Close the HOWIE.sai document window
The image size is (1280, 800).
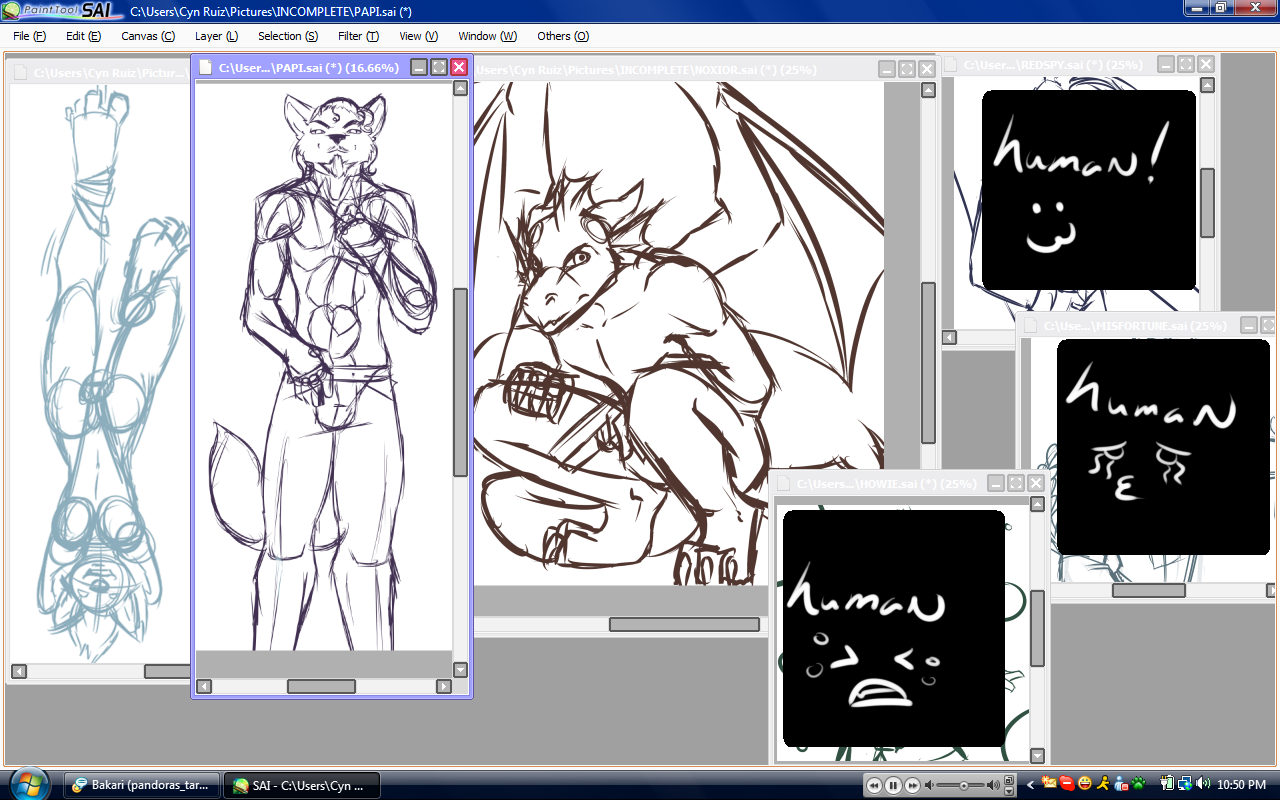point(1036,483)
